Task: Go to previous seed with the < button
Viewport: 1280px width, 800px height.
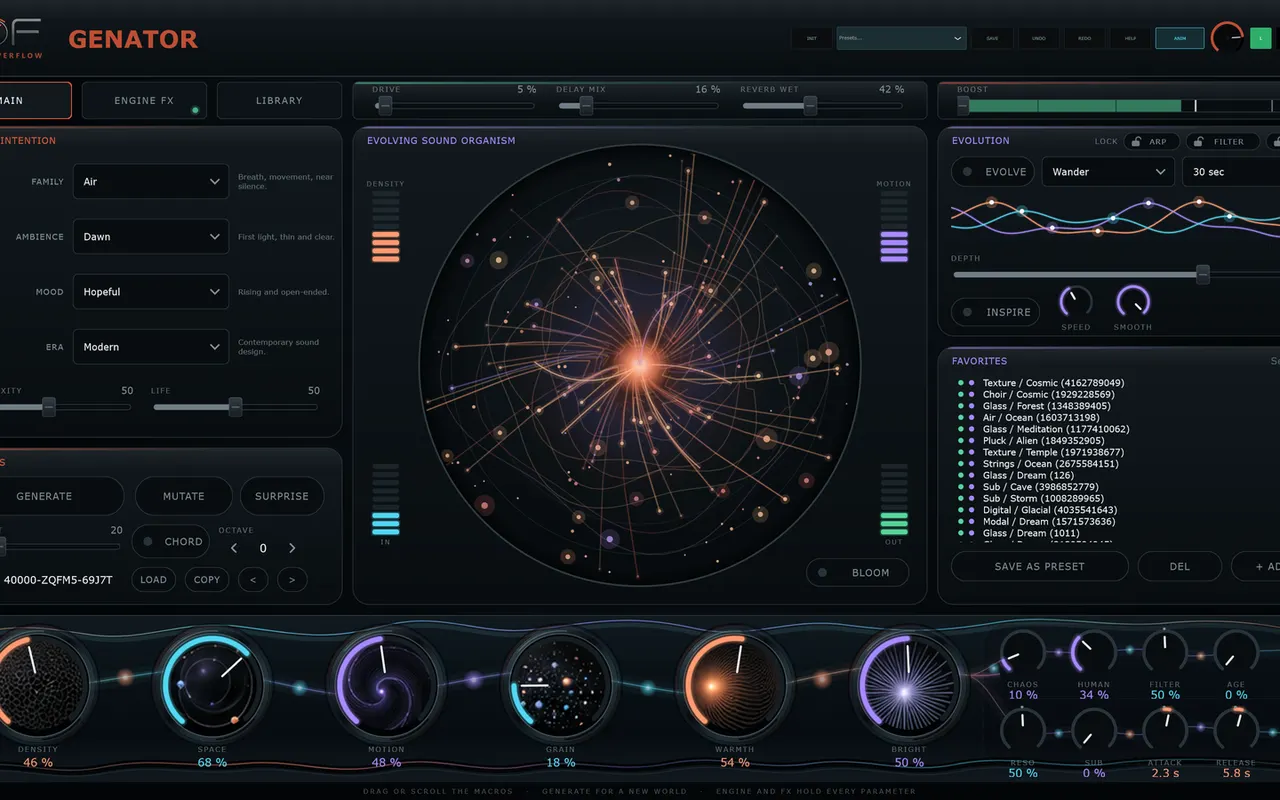Action: pyautogui.click(x=253, y=580)
